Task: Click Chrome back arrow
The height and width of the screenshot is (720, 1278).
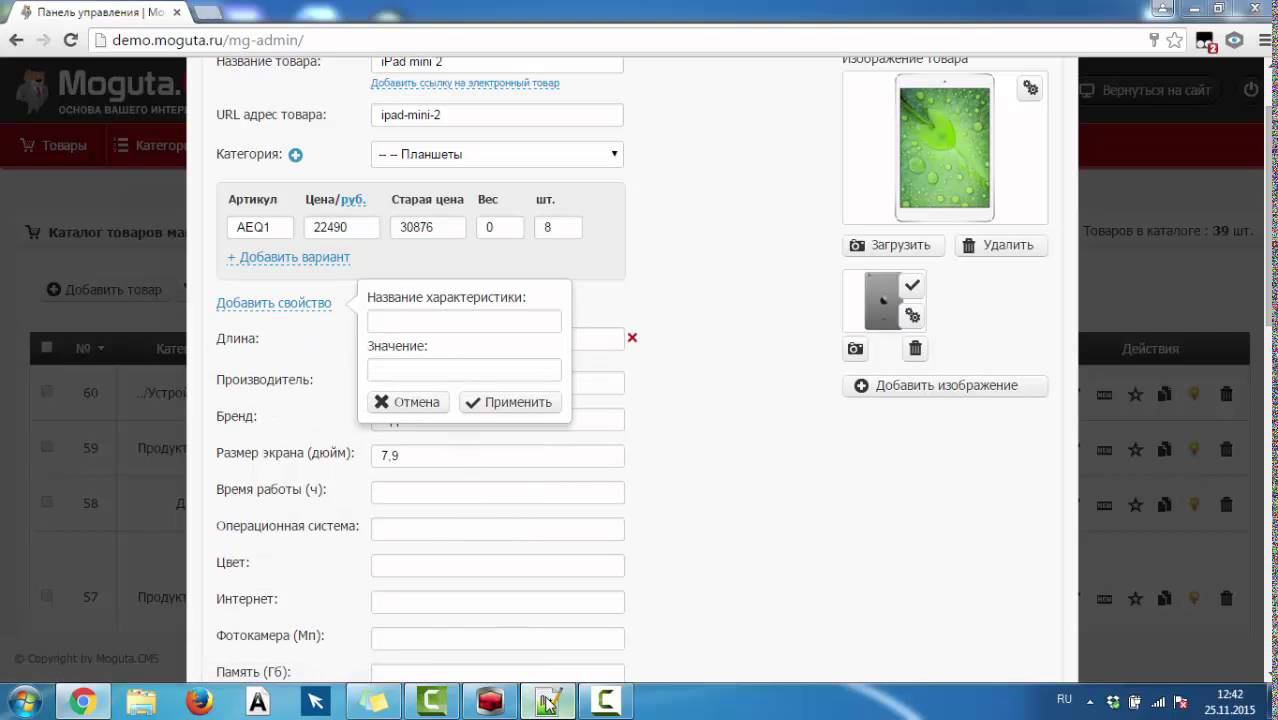Action: tap(16, 40)
